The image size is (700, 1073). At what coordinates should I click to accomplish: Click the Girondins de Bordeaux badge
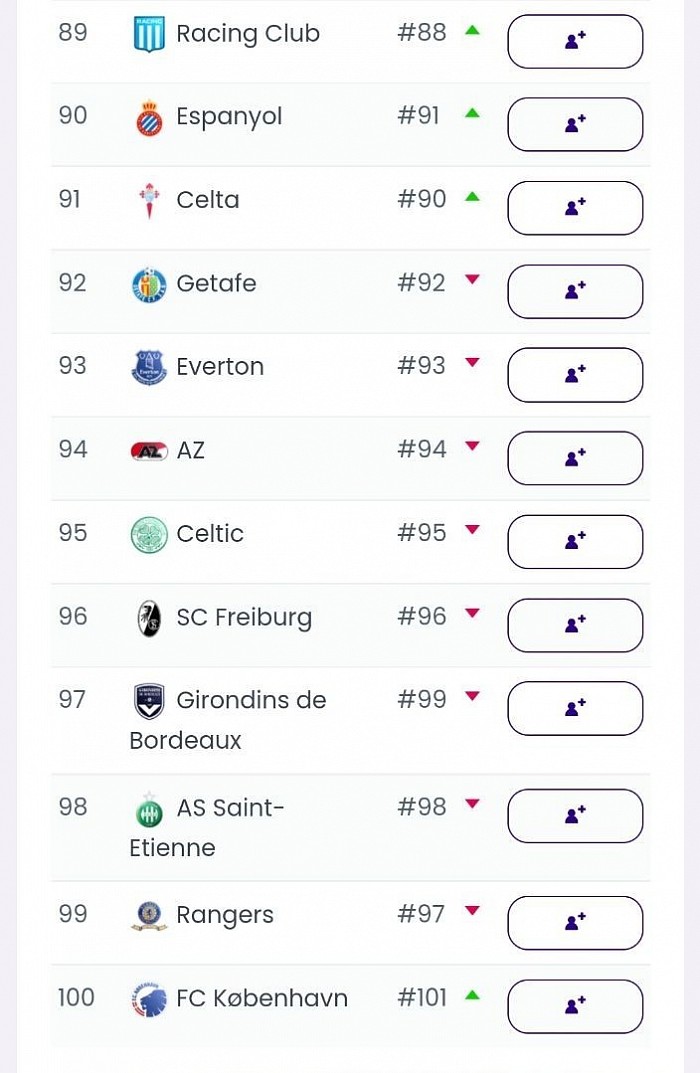tap(148, 701)
